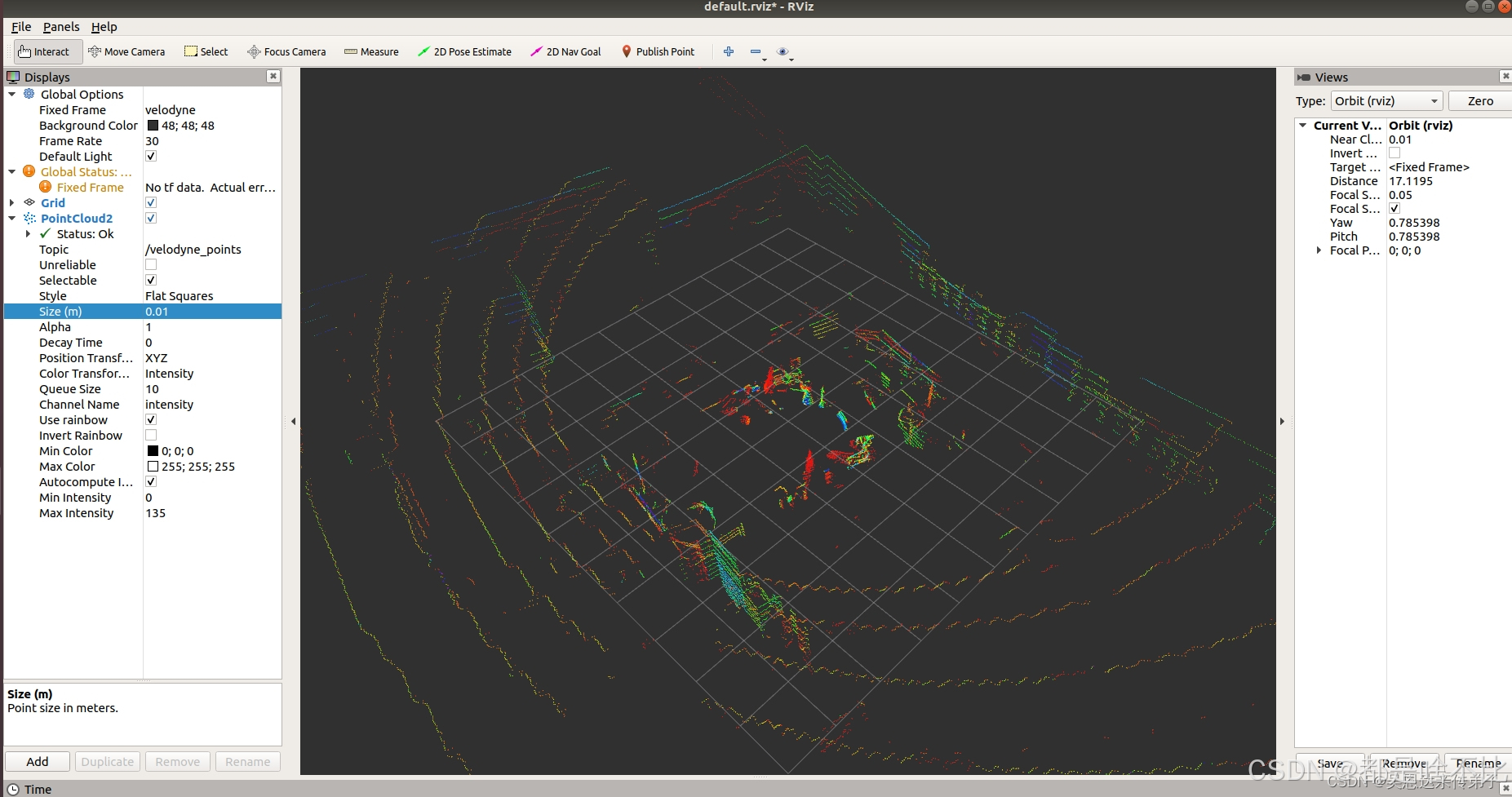Enable the Unreliable checkbox
This screenshot has width=1512, height=797.
coord(151,264)
